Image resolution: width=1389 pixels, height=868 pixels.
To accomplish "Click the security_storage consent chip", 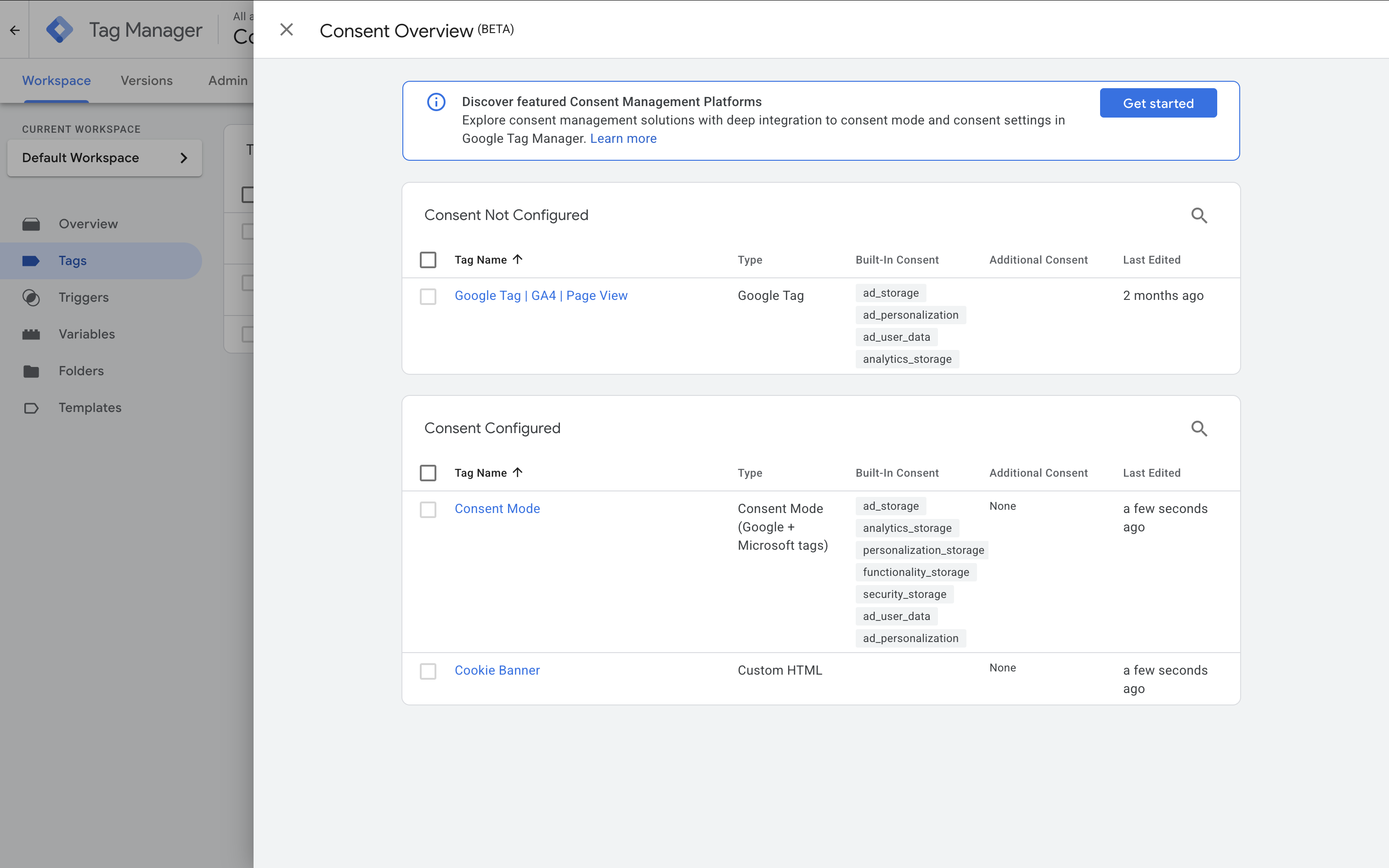I will (904, 594).
